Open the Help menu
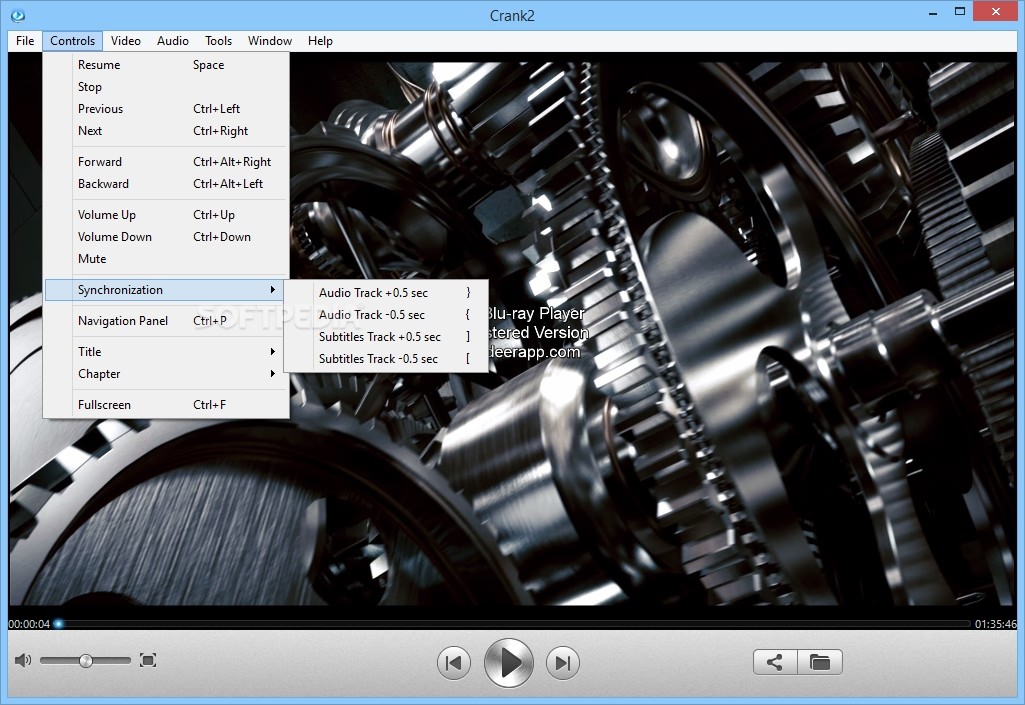Screen dimensions: 1025x705 pos(320,41)
